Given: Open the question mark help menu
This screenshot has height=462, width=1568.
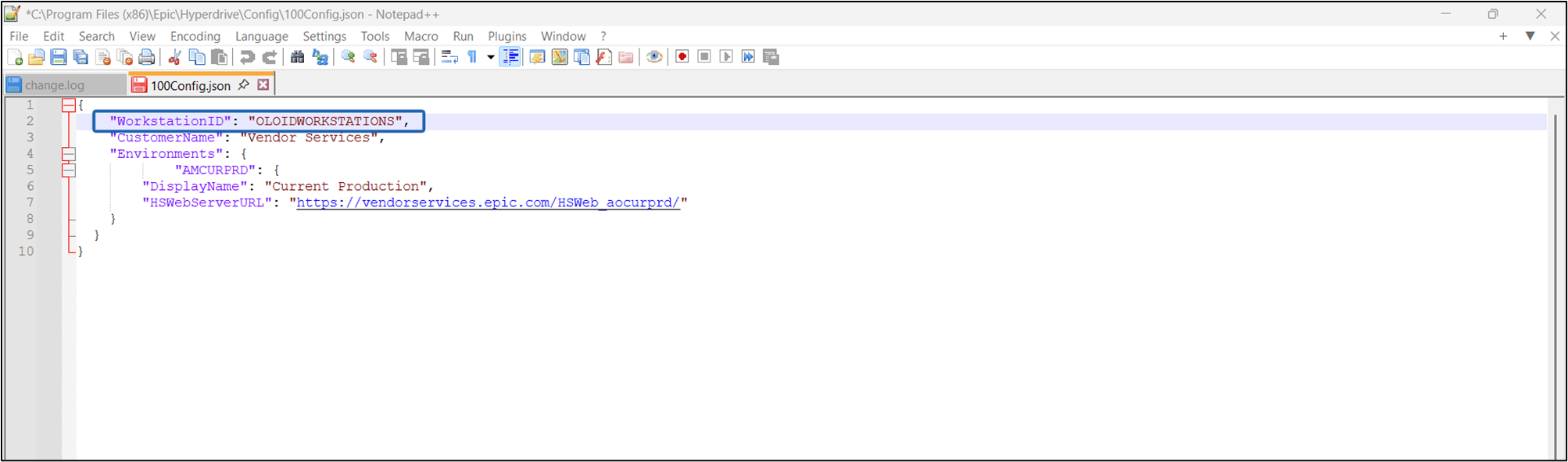Looking at the screenshot, I should coord(603,36).
